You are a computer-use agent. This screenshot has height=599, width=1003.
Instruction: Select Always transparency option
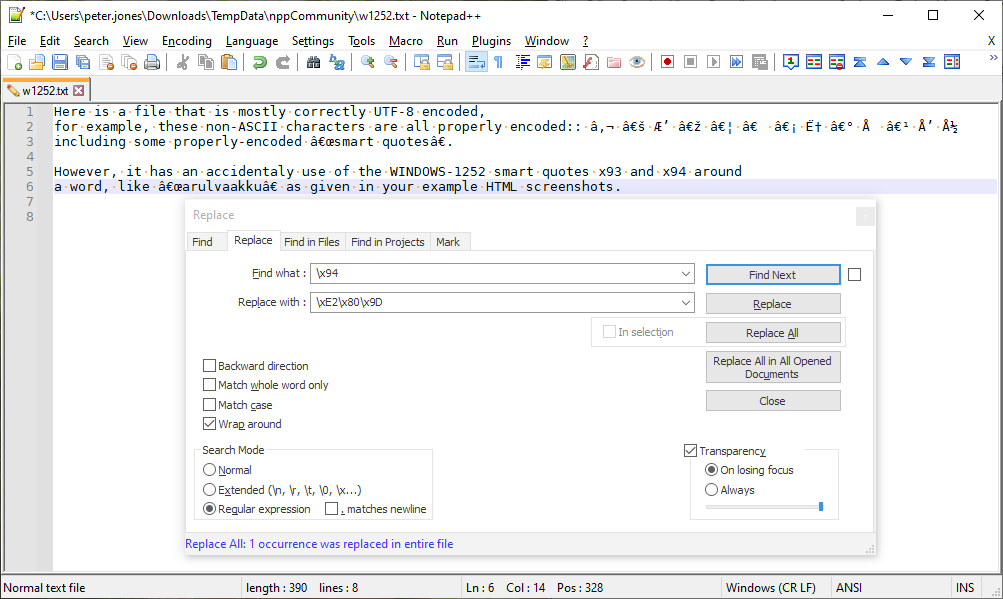(x=711, y=490)
